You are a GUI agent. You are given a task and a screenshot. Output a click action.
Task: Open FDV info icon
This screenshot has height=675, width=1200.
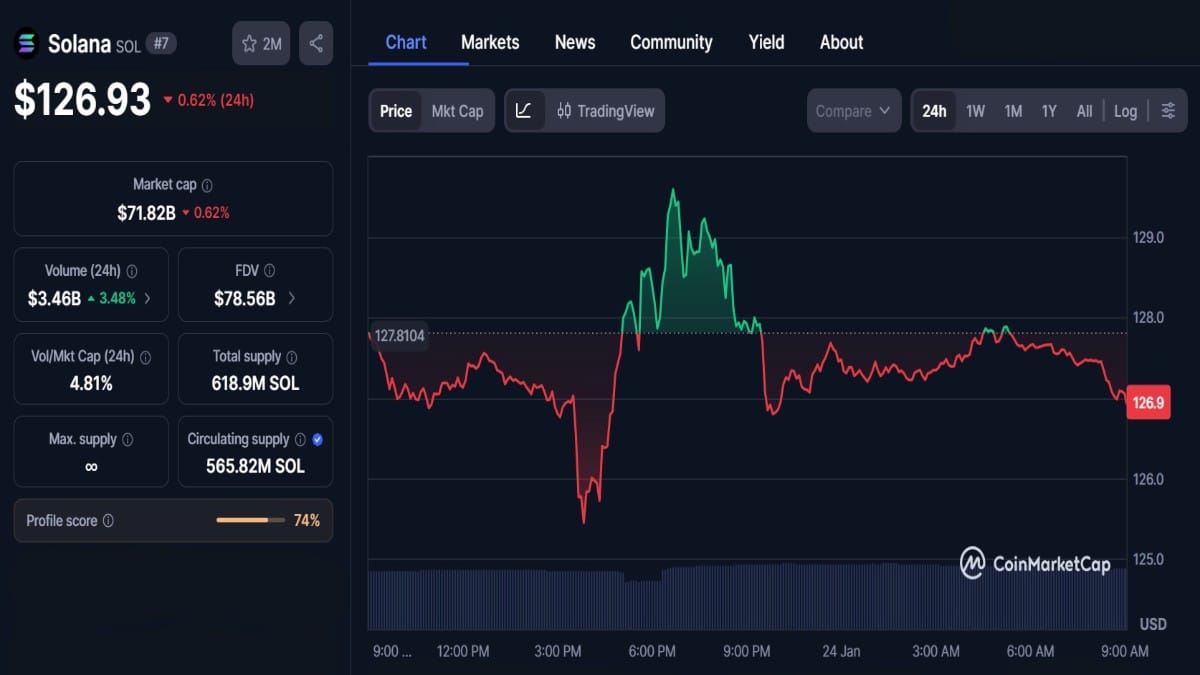269,271
